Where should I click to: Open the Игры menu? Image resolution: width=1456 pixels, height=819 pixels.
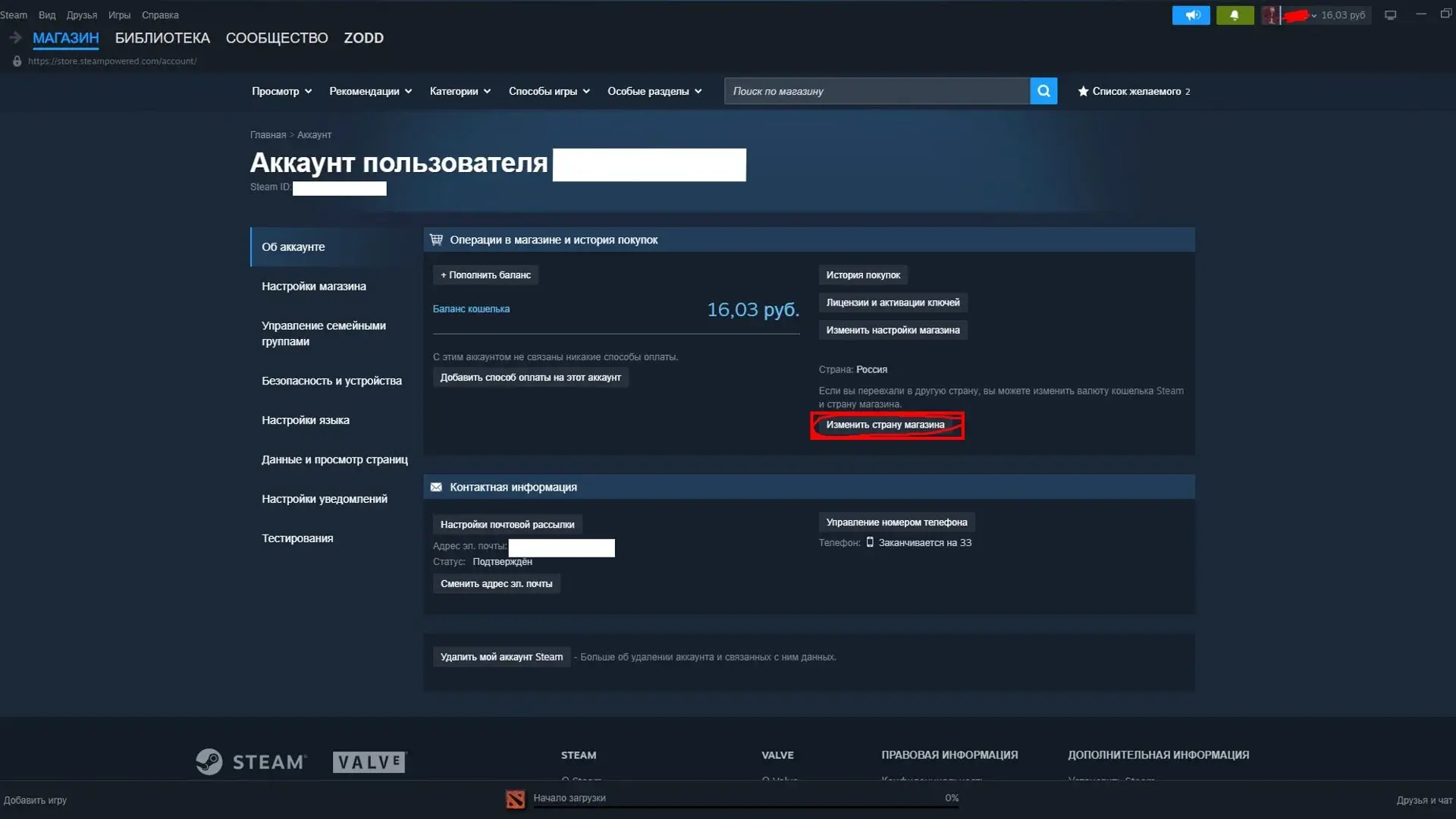[x=119, y=15]
